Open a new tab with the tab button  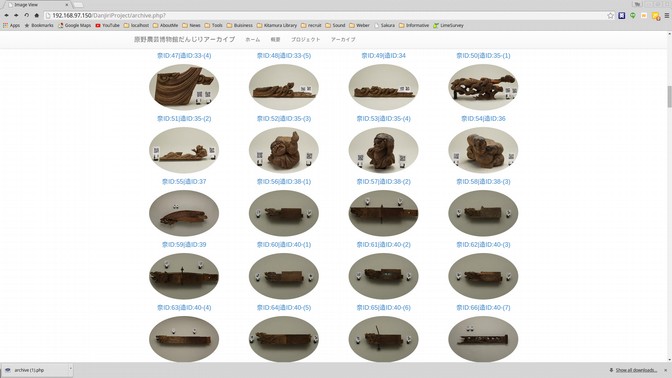[x=78, y=5]
